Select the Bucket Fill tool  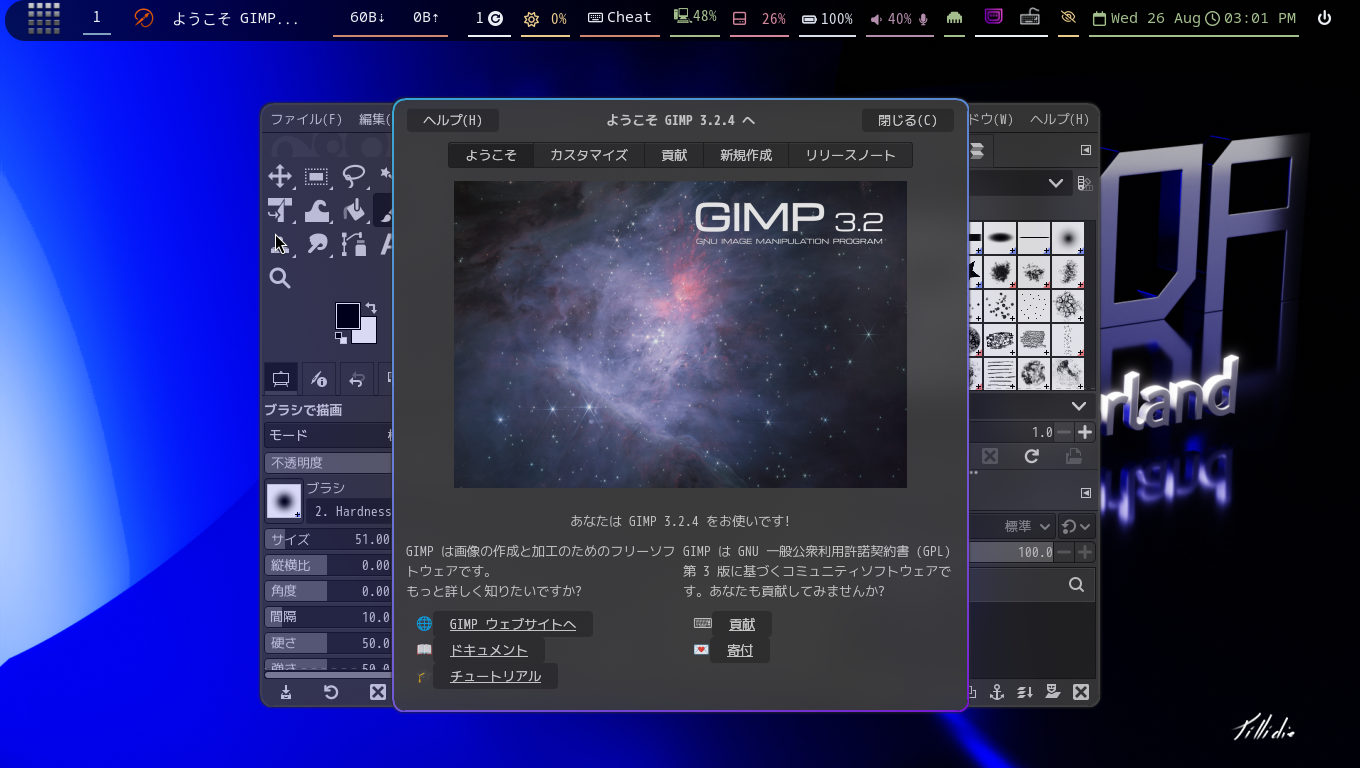tap(353, 210)
